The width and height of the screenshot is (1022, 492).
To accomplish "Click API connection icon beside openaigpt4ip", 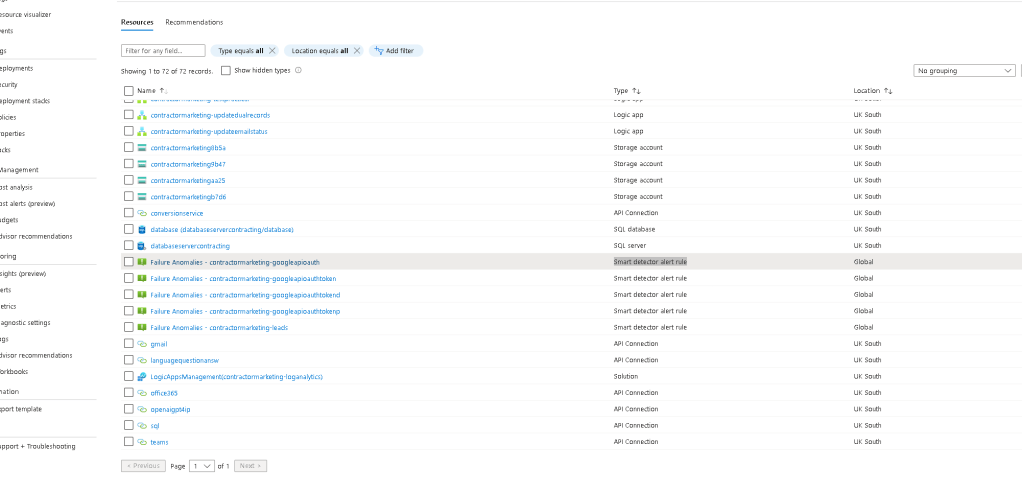I will point(141,409).
